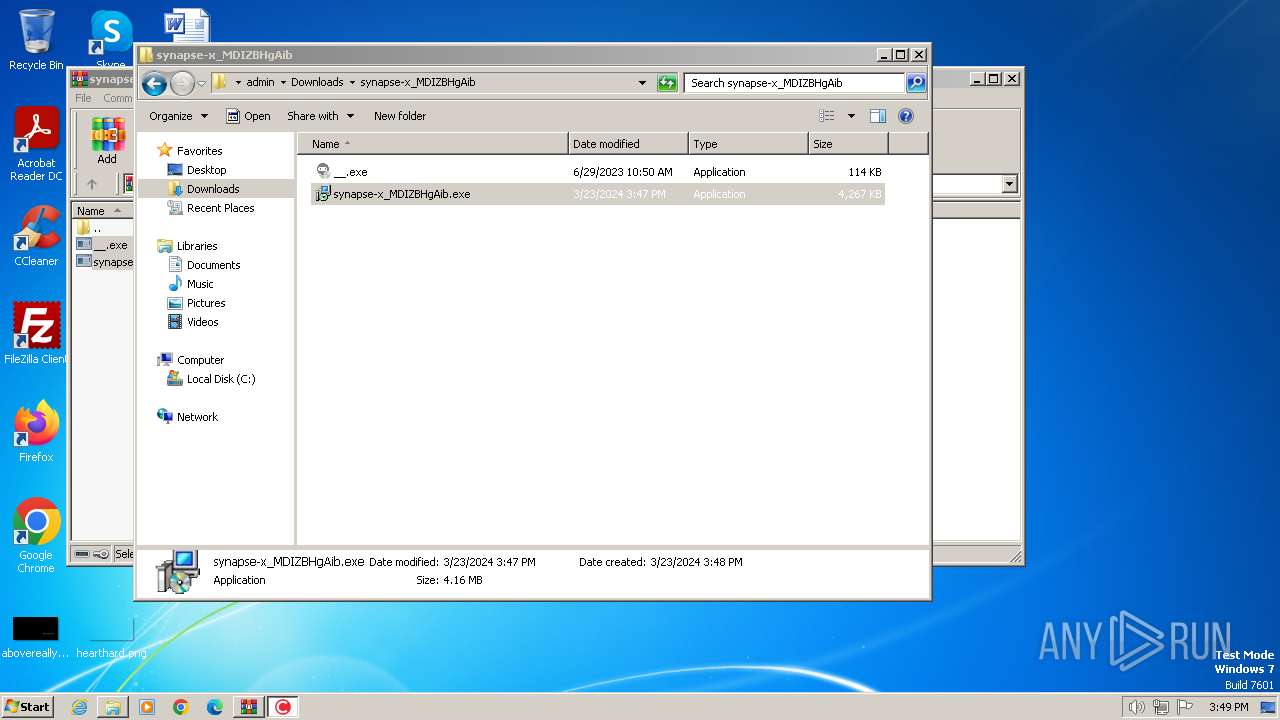
Task: Open the Share with menu
Action: point(320,116)
